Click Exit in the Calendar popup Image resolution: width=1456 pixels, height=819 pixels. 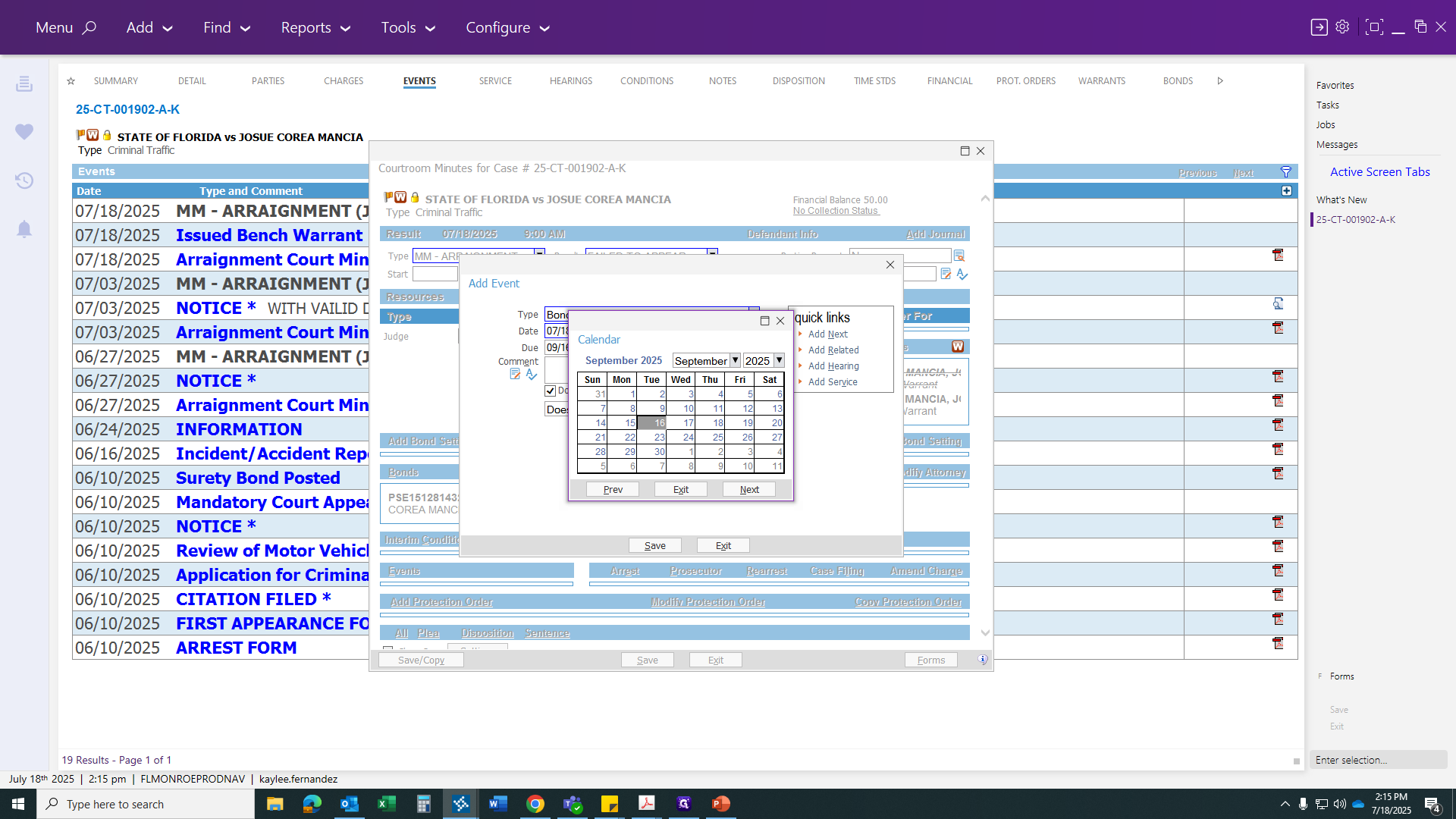(x=681, y=490)
